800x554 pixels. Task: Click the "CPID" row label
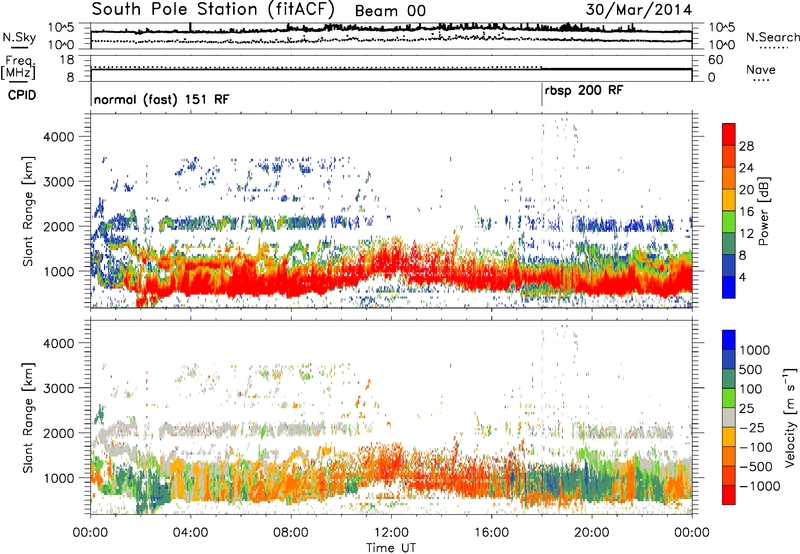tap(22, 95)
